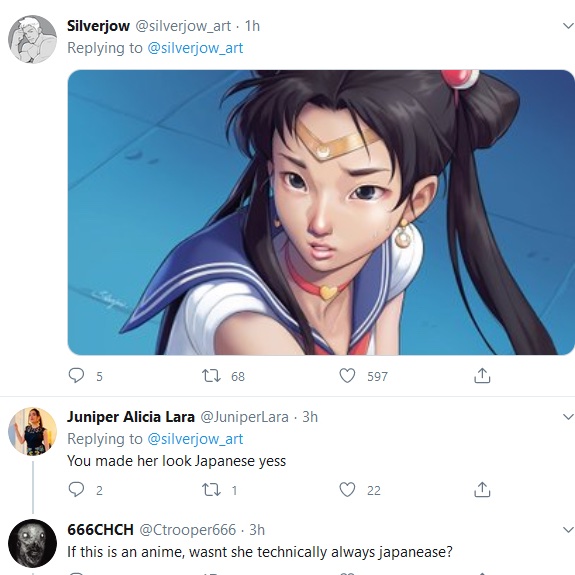The height and width of the screenshot is (575, 575).
Task: Click @silverjow_art mention in Silverjow's reply line
Action: (x=195, y=48)
